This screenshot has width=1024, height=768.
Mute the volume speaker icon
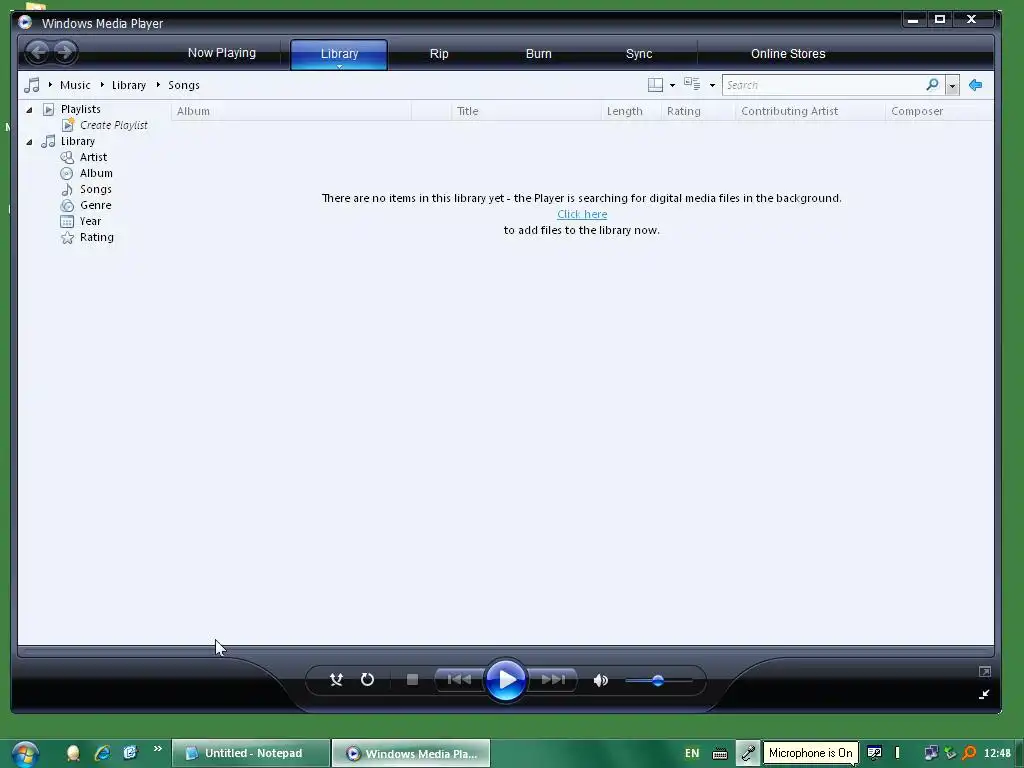tap(601, 680)
